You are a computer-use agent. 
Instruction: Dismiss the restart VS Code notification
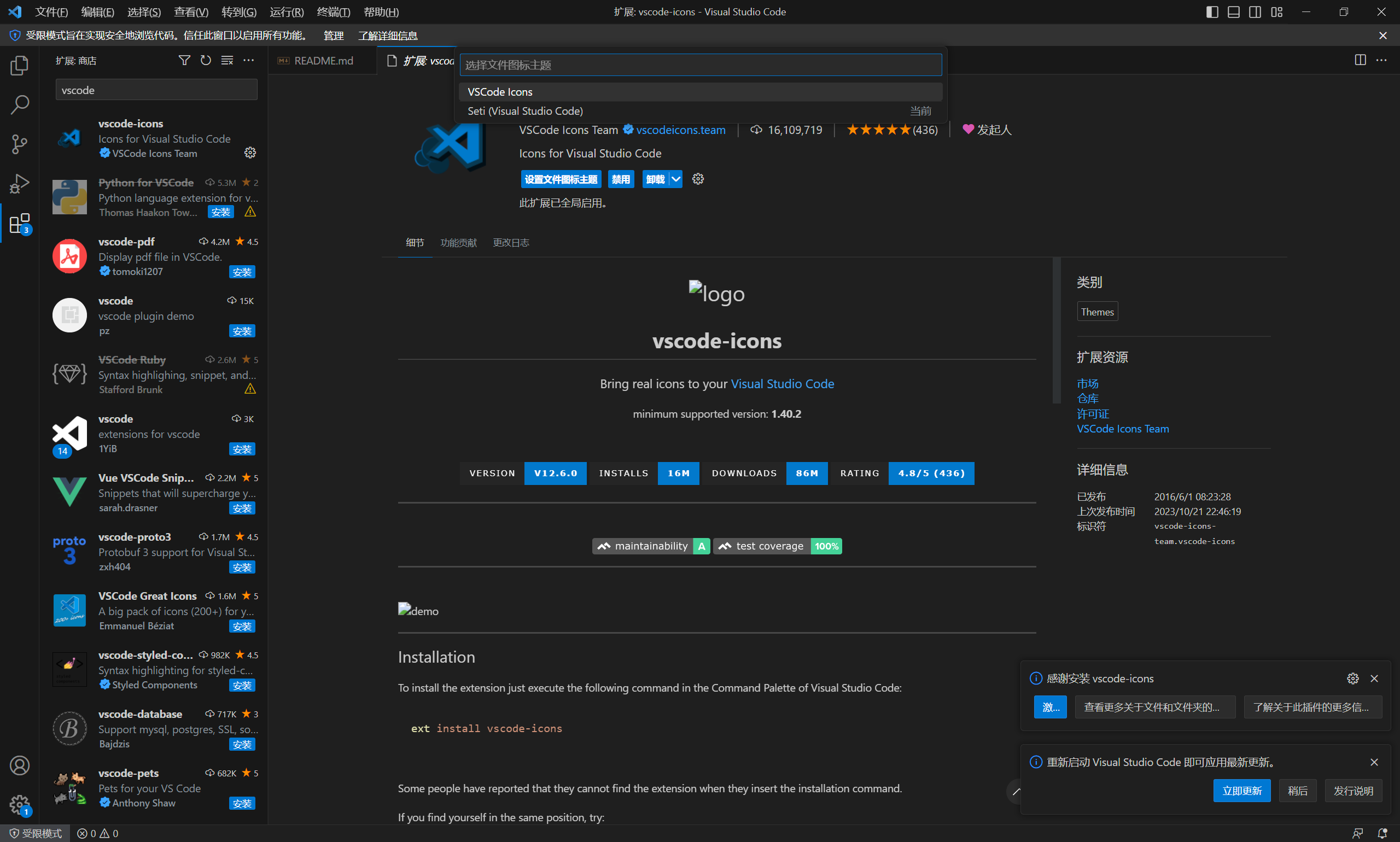tap(1374, 762)
